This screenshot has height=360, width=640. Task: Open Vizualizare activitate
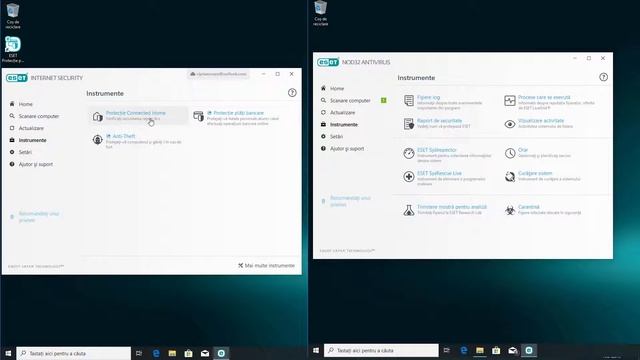click(541, 121)
